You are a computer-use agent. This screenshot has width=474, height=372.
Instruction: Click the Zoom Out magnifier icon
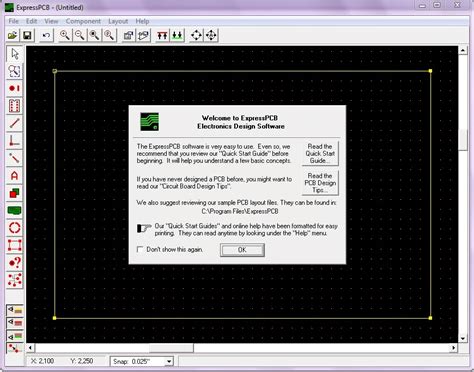(x=80, y=35)
